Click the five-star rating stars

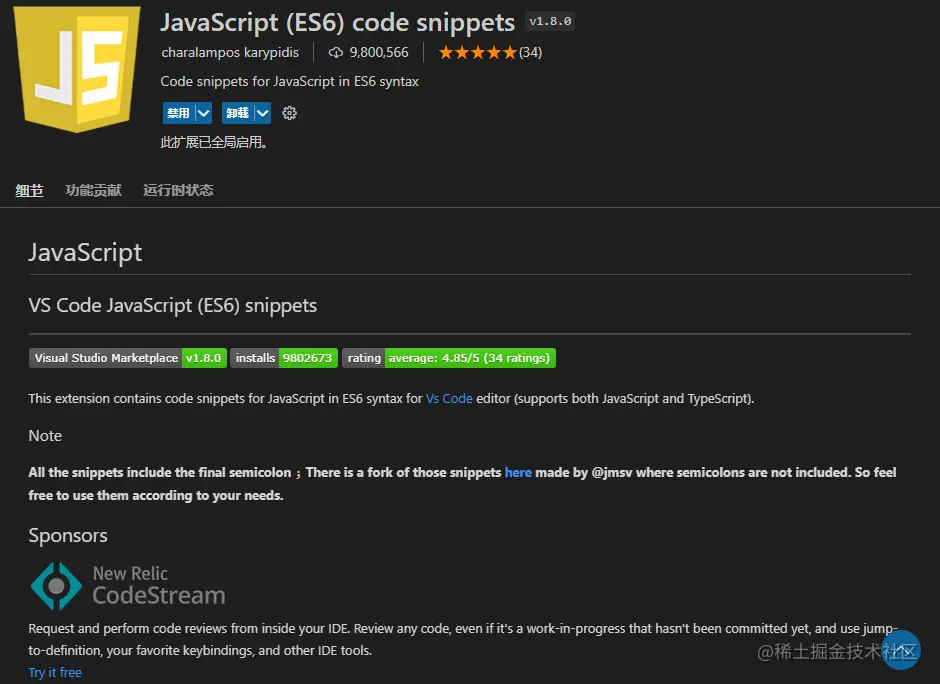pyautogui.click(x=478, y=52)
